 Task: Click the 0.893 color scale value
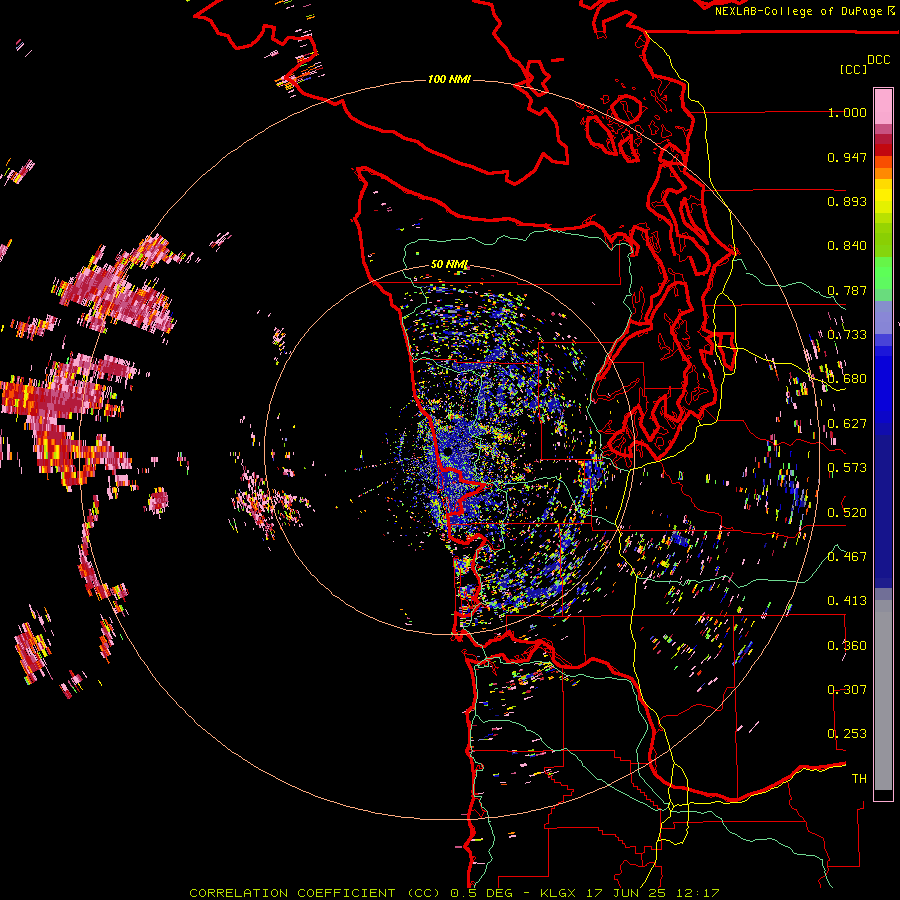(847, 201)
